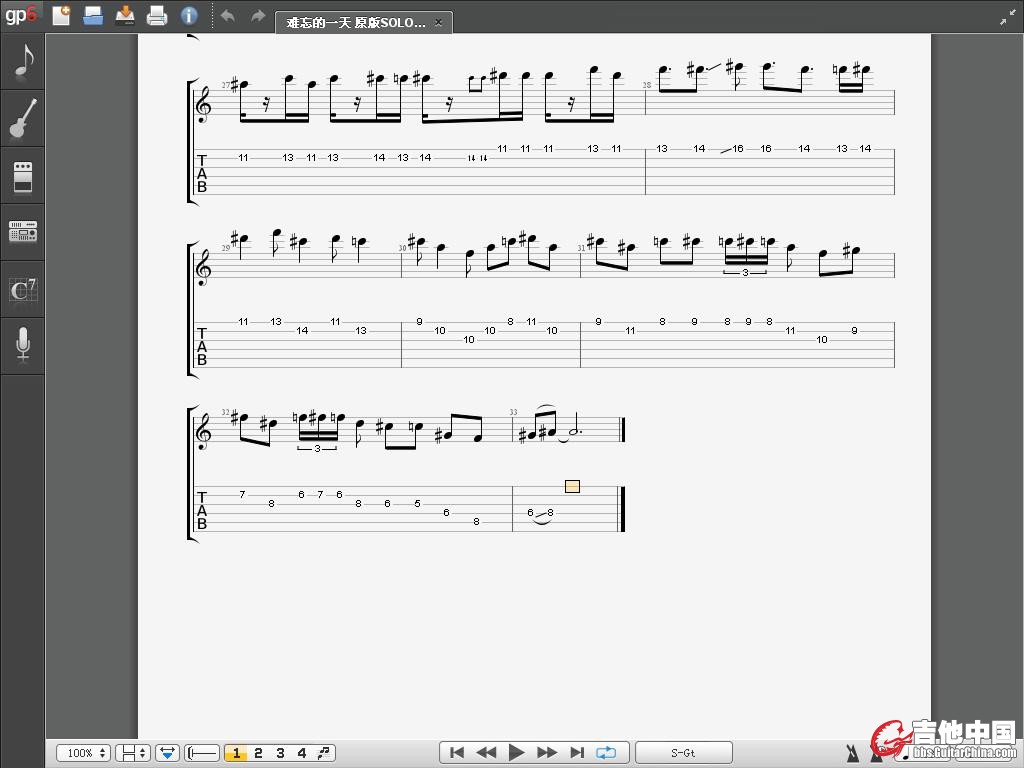The width and height of the screenshot is (1024, 768).
Task: Click the open file folder icon
Action: (x=93, y=15)
